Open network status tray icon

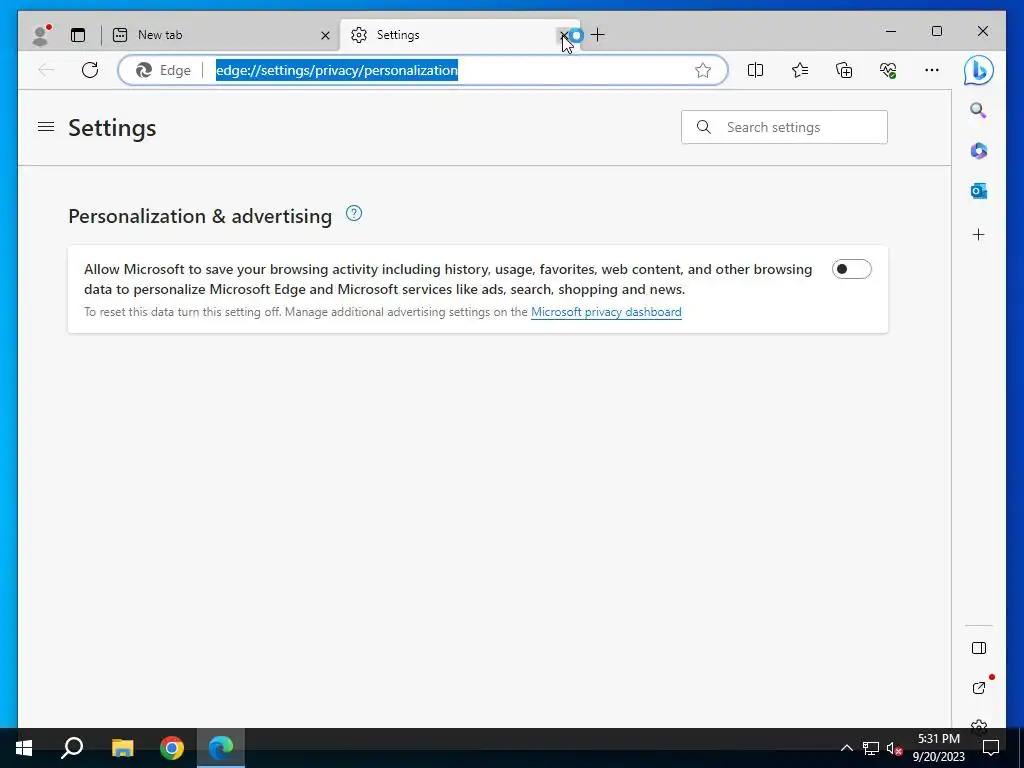click(x=871, y=748)
